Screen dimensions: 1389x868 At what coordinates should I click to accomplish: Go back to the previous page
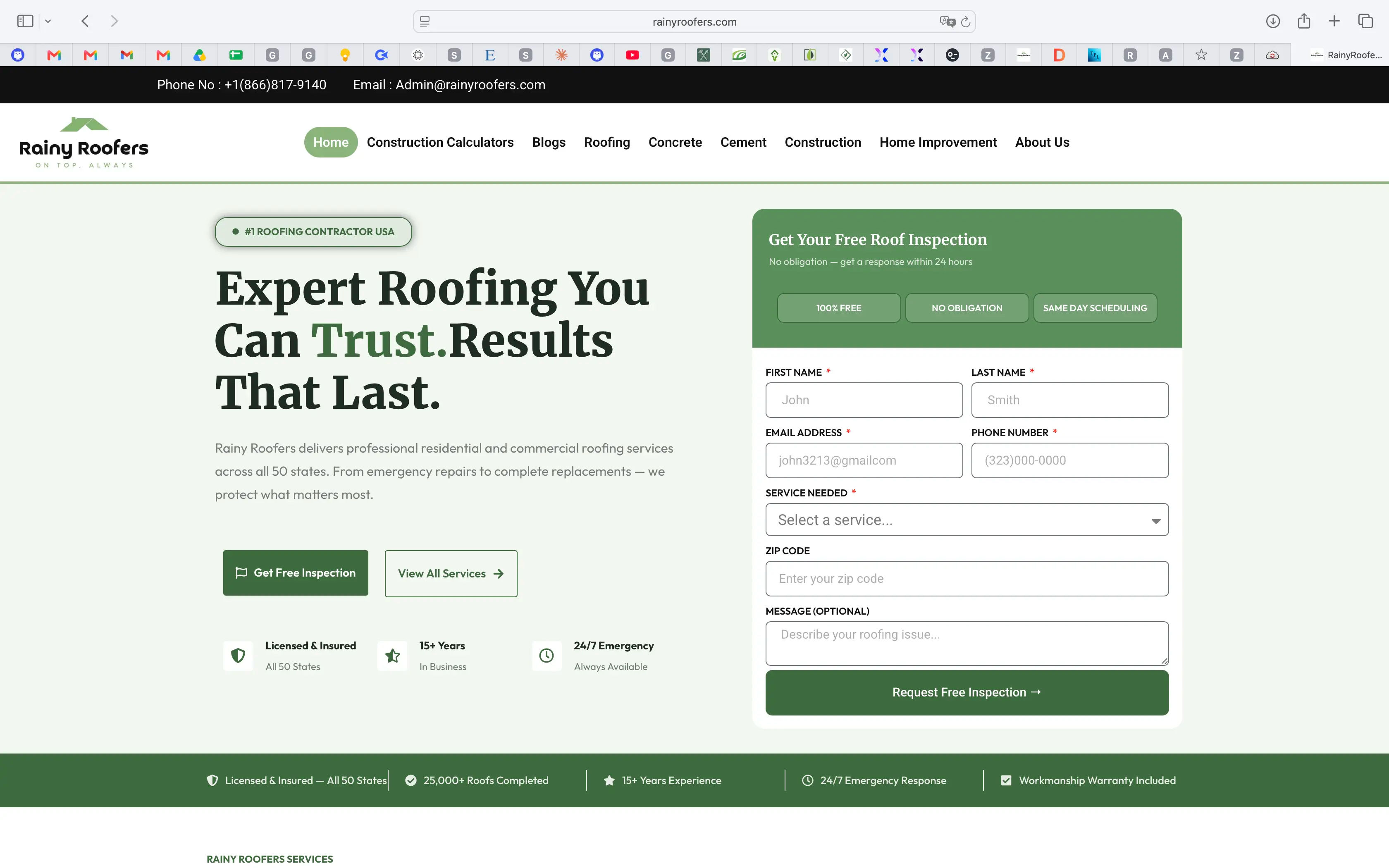tap(85, 21)
